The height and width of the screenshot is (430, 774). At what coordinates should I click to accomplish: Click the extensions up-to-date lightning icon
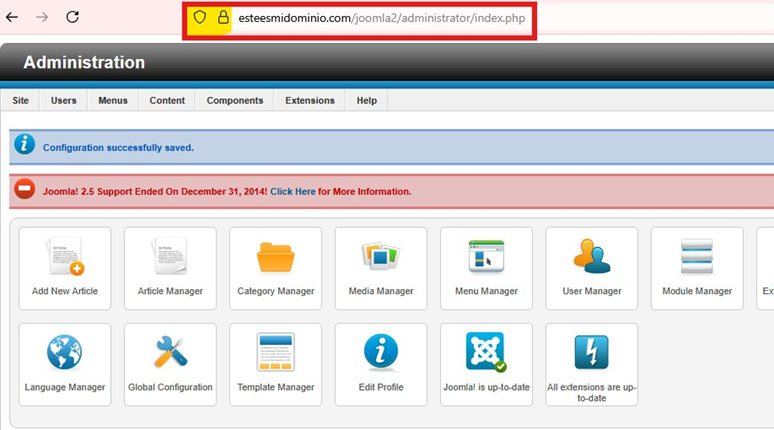click(591, 352)
